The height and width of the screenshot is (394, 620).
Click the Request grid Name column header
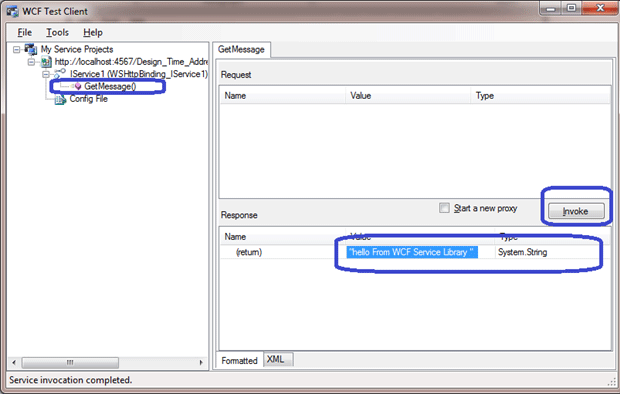[x=283, y=96]
